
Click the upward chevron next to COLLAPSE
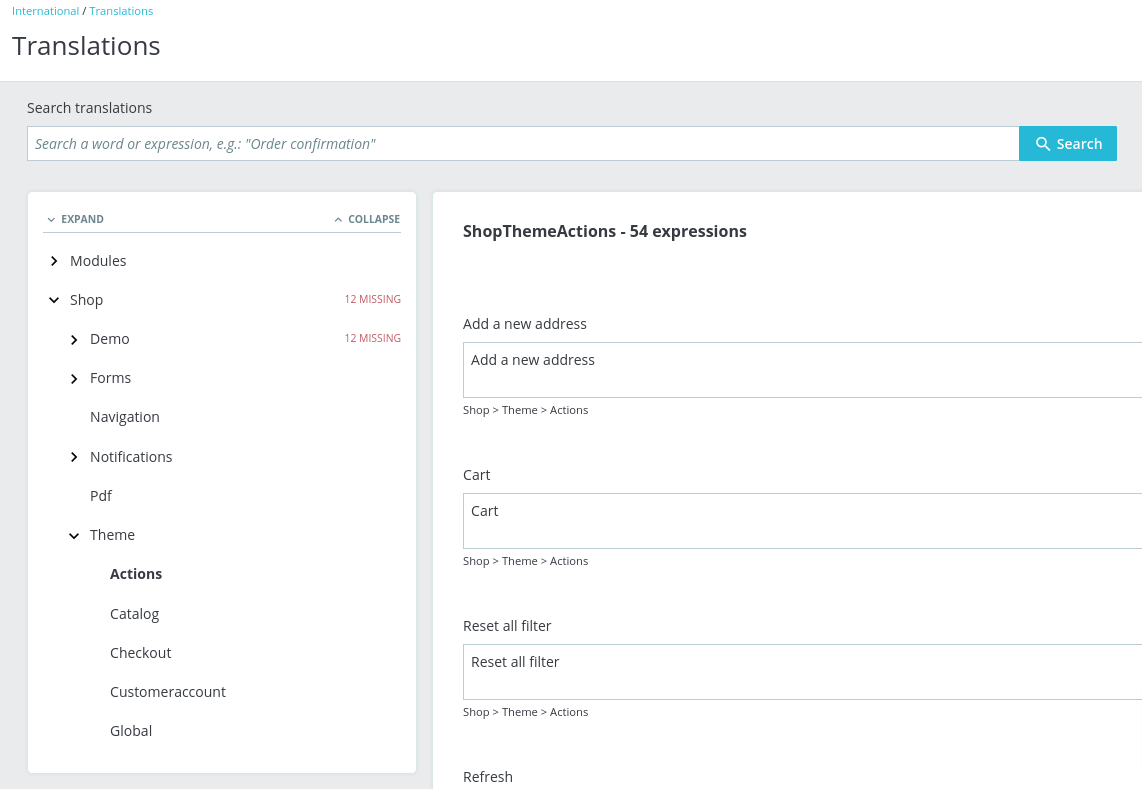click(338, 218)
